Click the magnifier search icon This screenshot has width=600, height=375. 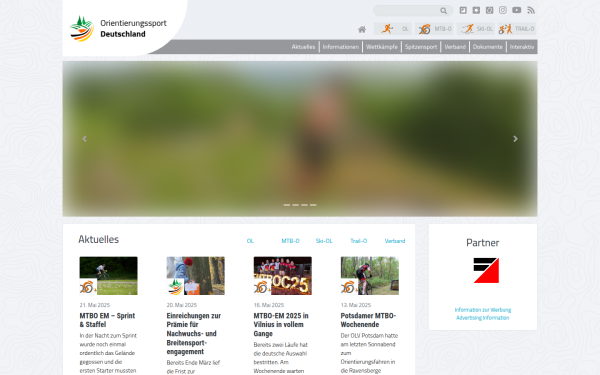tap(443, 11)
